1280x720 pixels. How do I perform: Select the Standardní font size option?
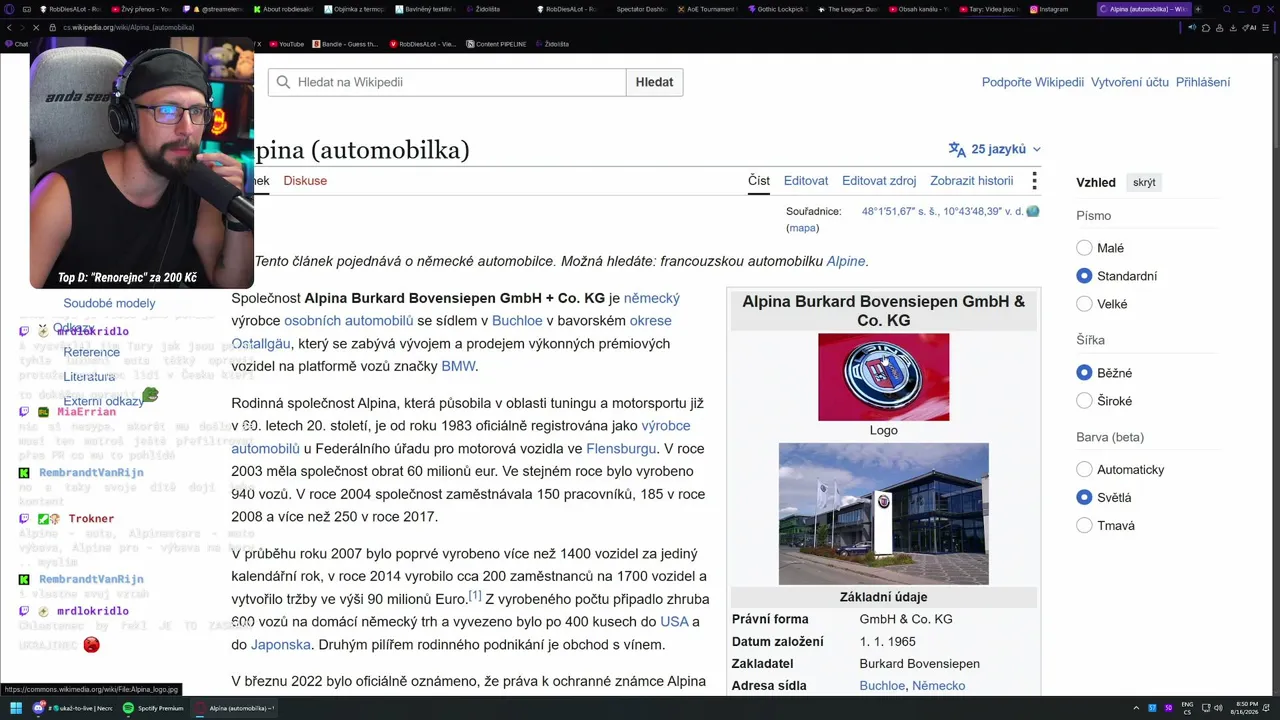(x=1084, y=276)
